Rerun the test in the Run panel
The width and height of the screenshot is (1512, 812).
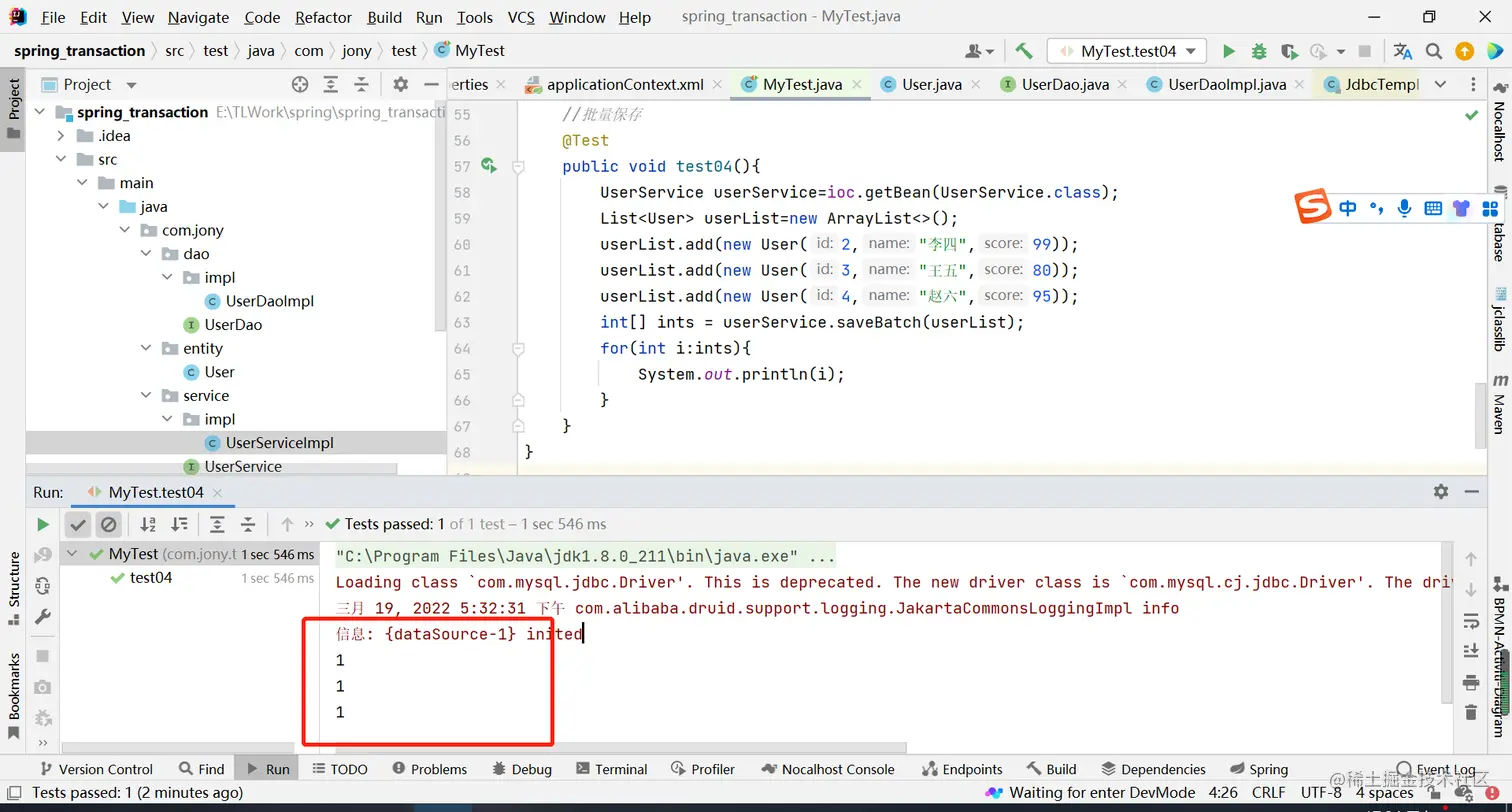tap(42, 524)
